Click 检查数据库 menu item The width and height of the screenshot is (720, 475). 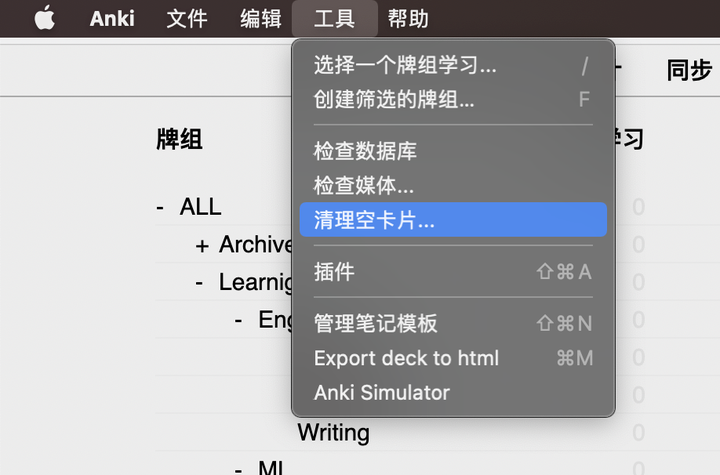(x=365, y=152)
